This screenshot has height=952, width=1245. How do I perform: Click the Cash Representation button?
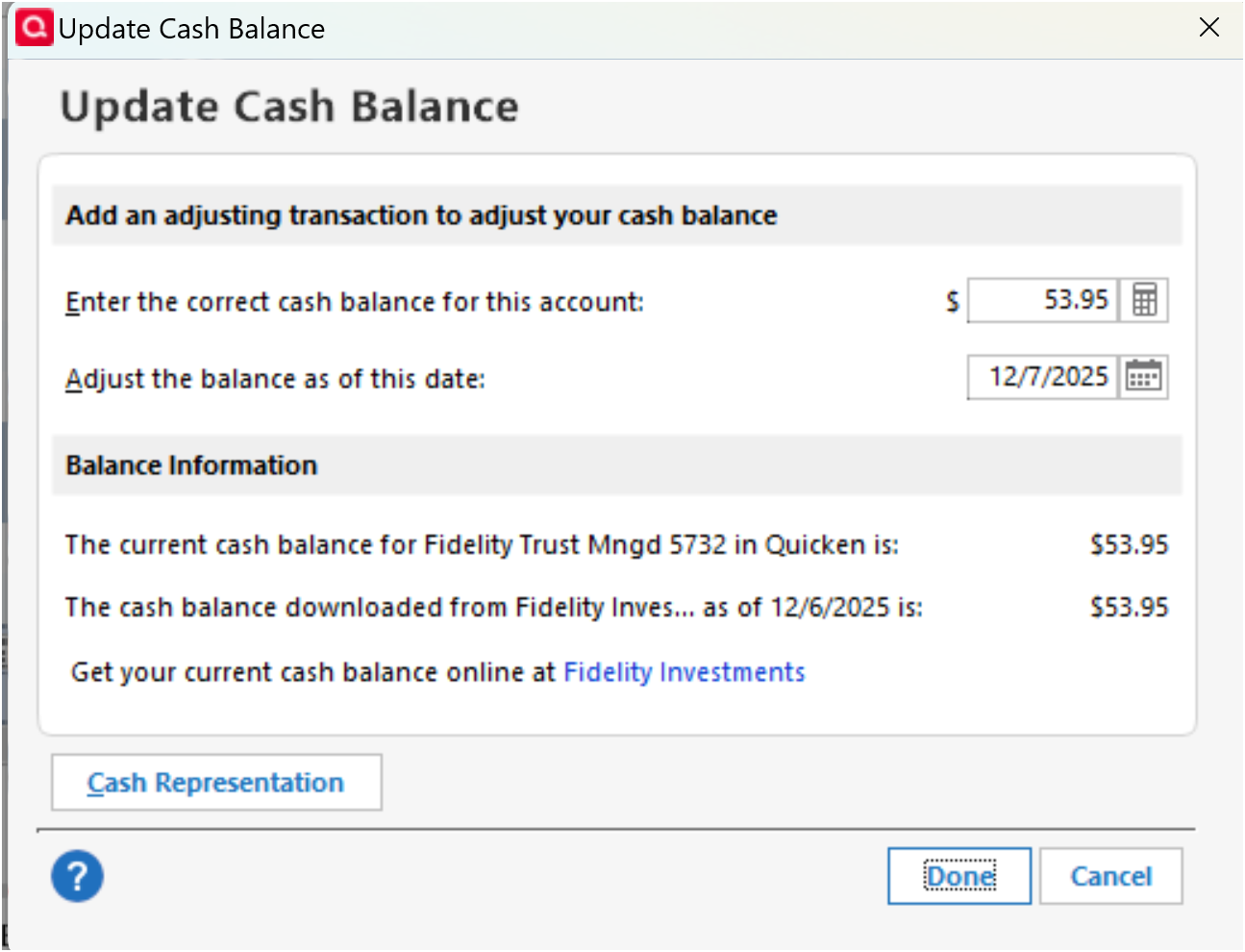216,782
